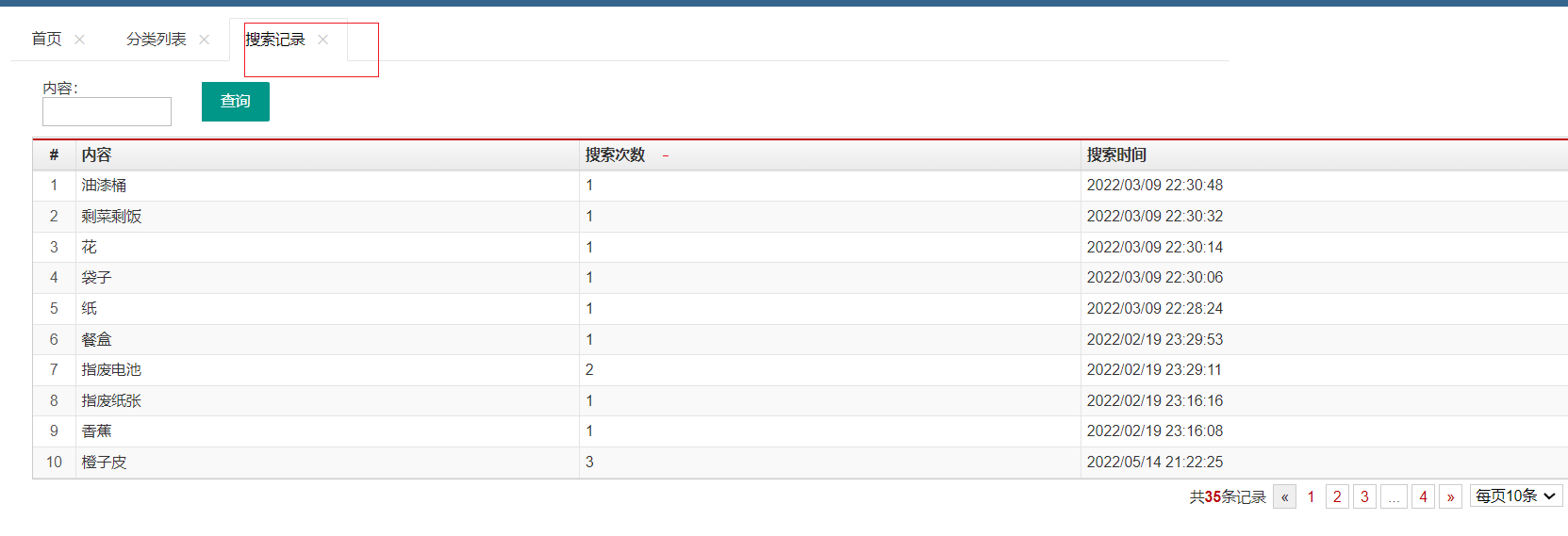Viewport: 1568px width, 536px height.
Task: Jump to page 3 of results
Action: point(1364,496)
